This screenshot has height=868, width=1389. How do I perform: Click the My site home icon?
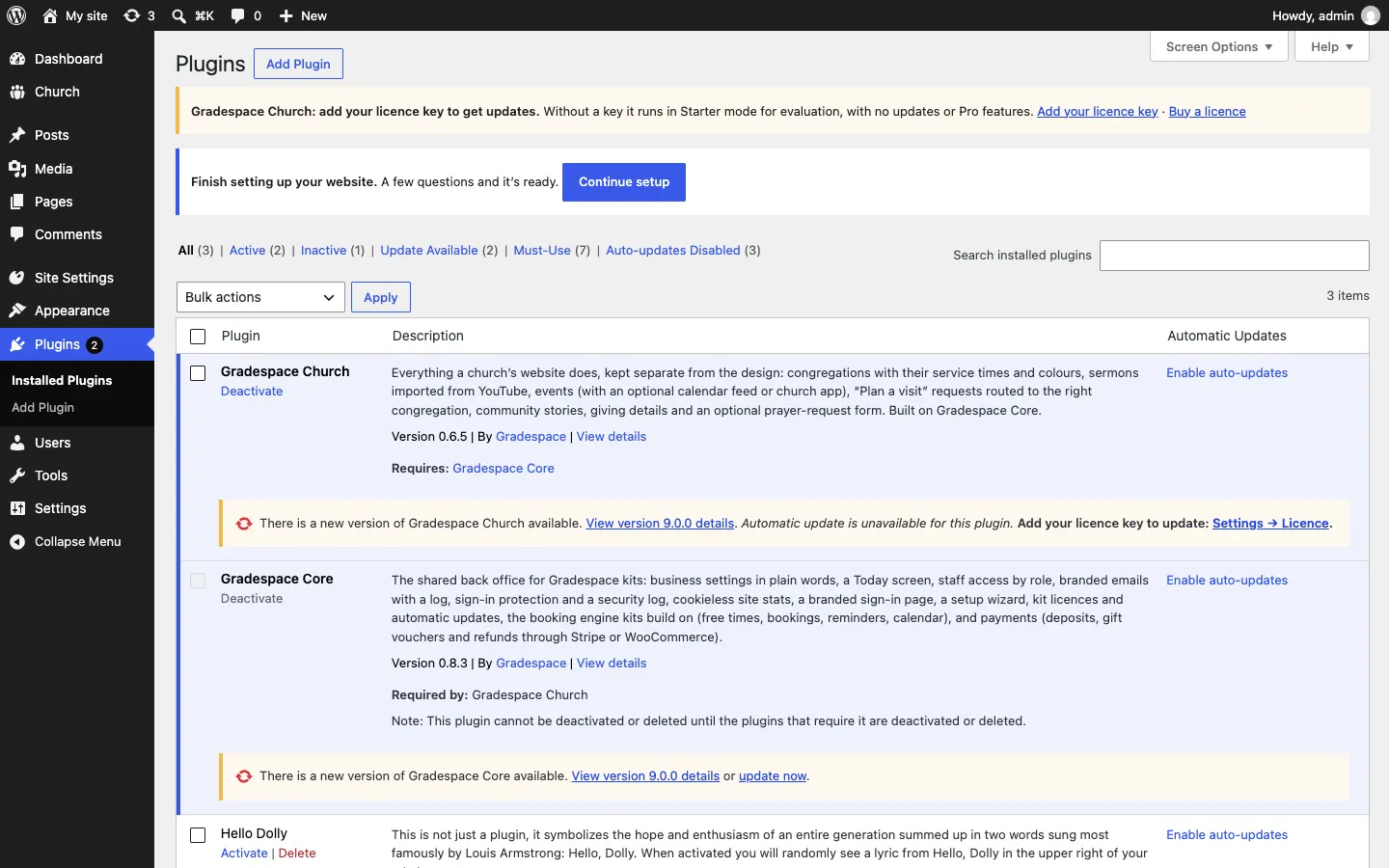tap(50, 15)
